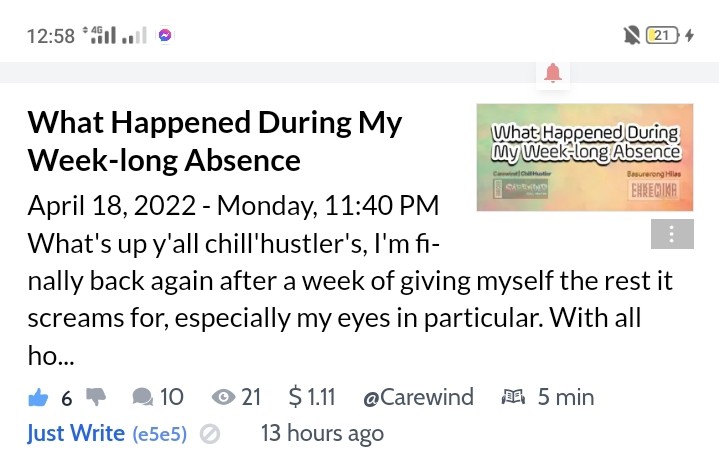Open the article cover thumbnail
This screenshot has height=469, width=719.
pos(585,157)
